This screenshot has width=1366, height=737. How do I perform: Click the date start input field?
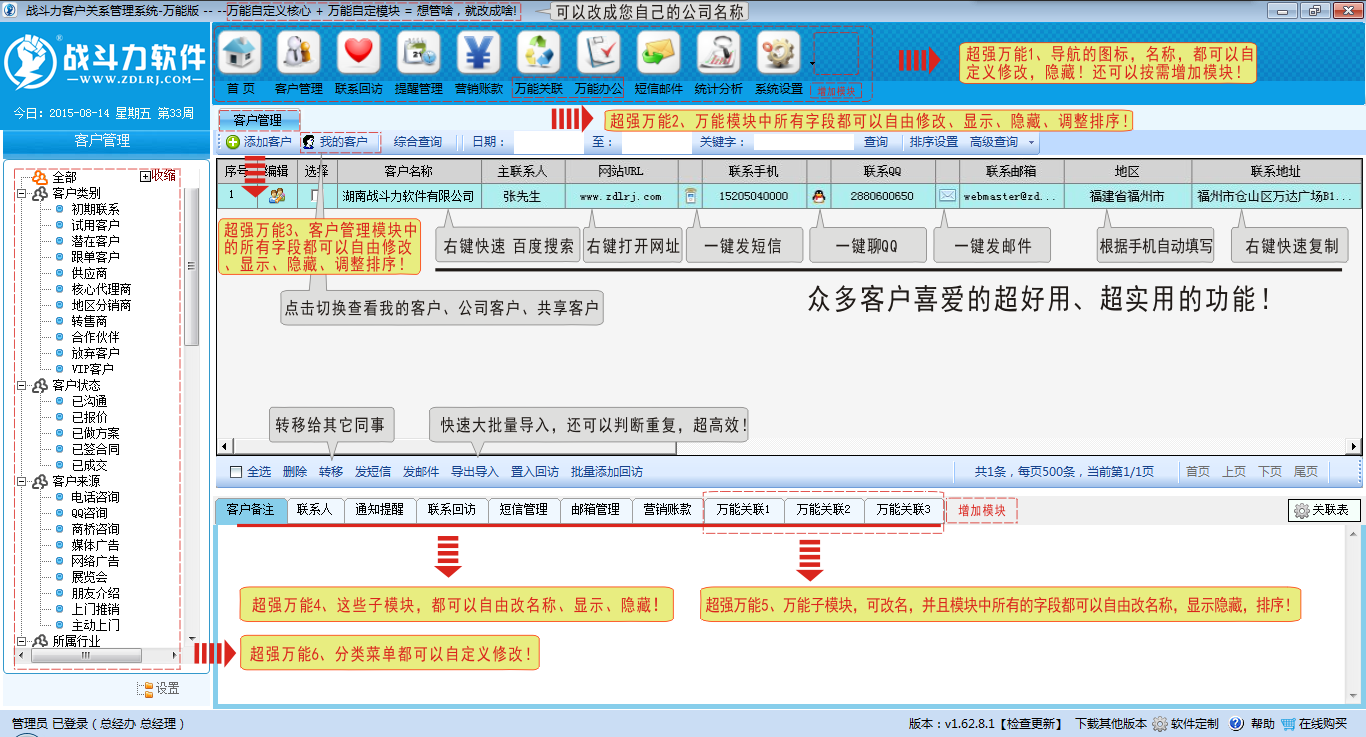(x=548, y=142)
